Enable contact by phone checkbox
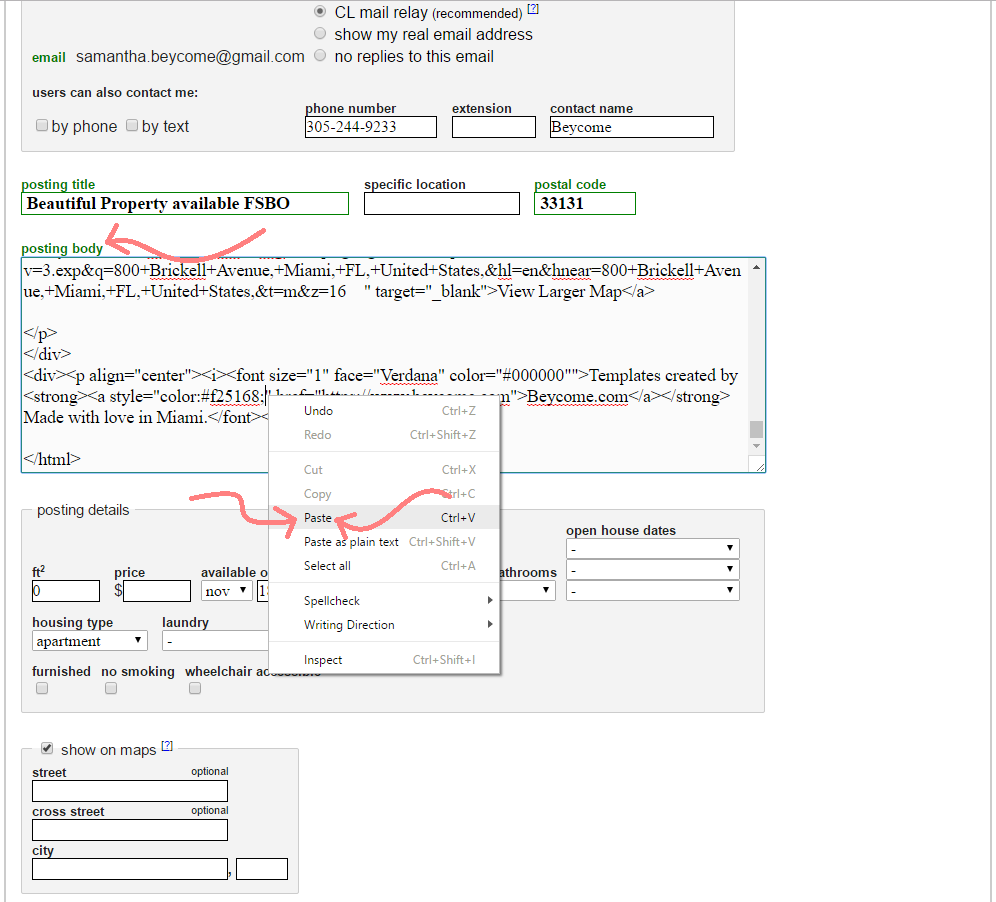 (x=42, y=126)
